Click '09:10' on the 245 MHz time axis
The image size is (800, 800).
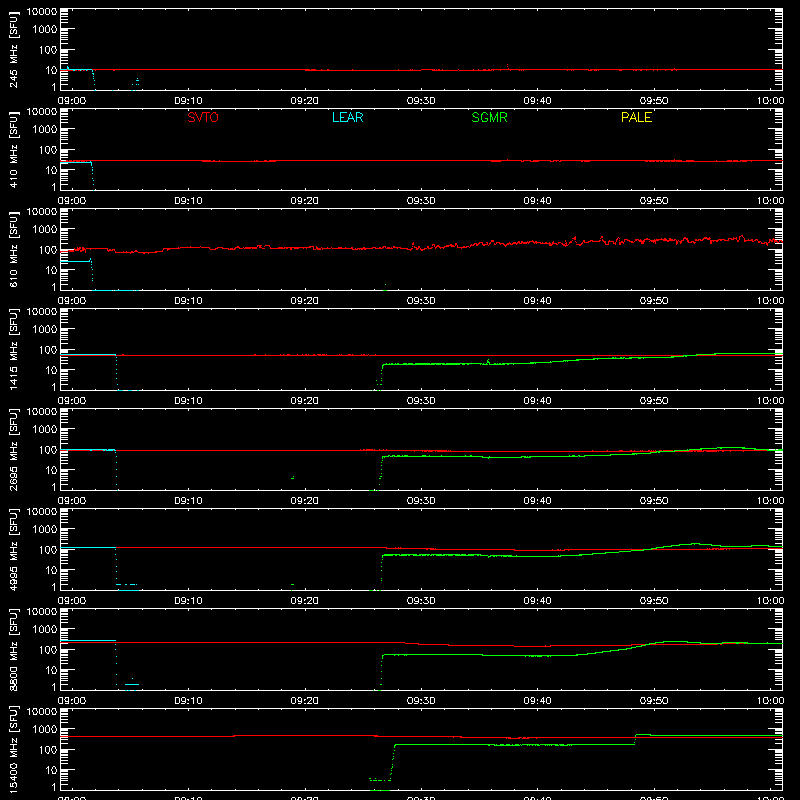188,101
